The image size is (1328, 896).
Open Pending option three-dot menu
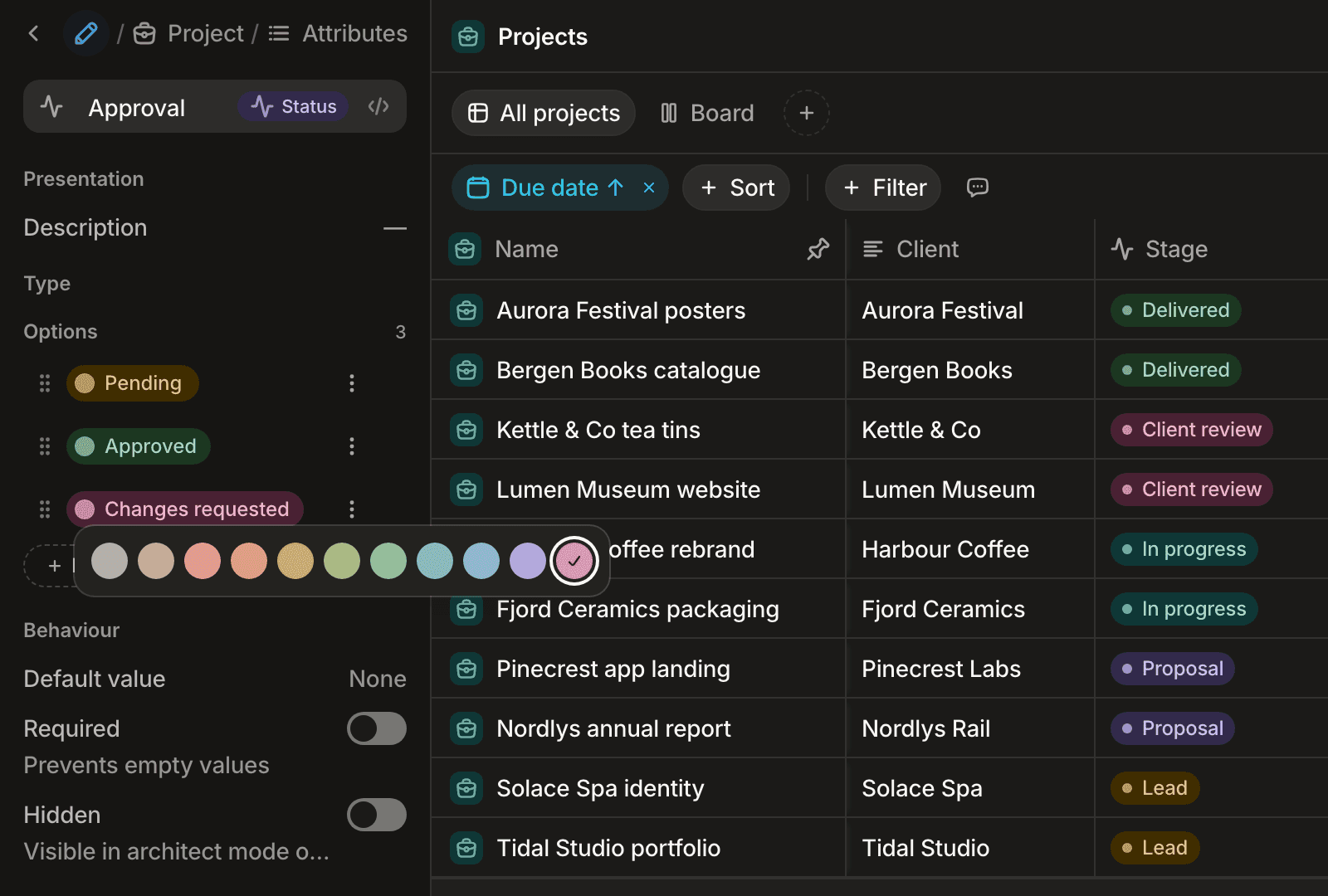pos(352,383)
